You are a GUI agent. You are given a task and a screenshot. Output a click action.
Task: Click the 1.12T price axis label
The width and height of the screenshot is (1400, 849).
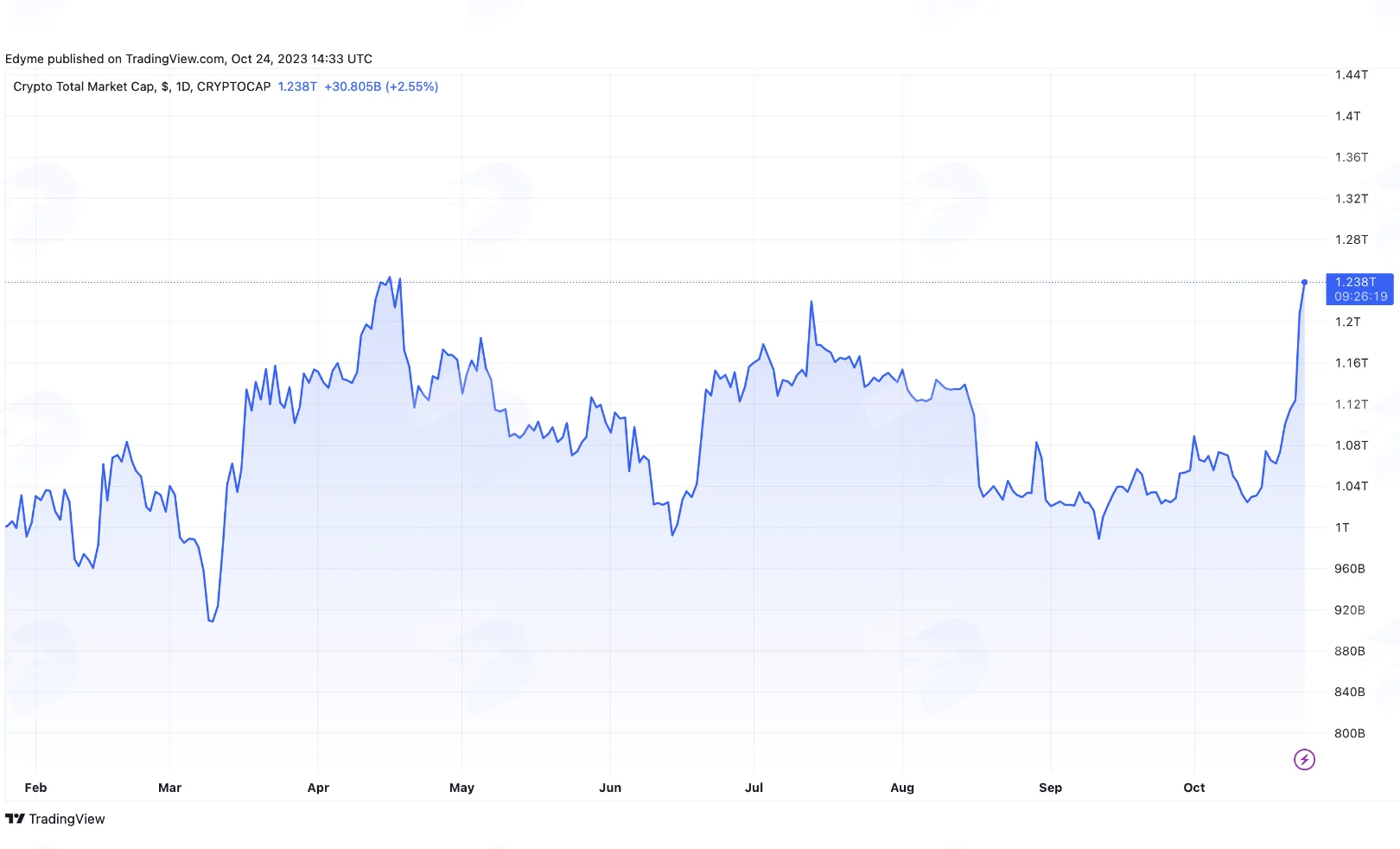click(x=1352, y=405)
